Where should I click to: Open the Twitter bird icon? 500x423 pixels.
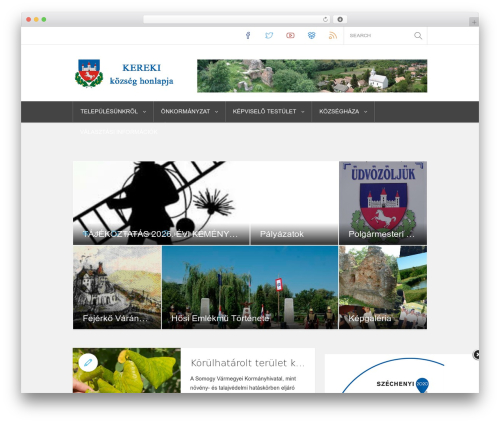pyautogui.click(x=269, y=35)
